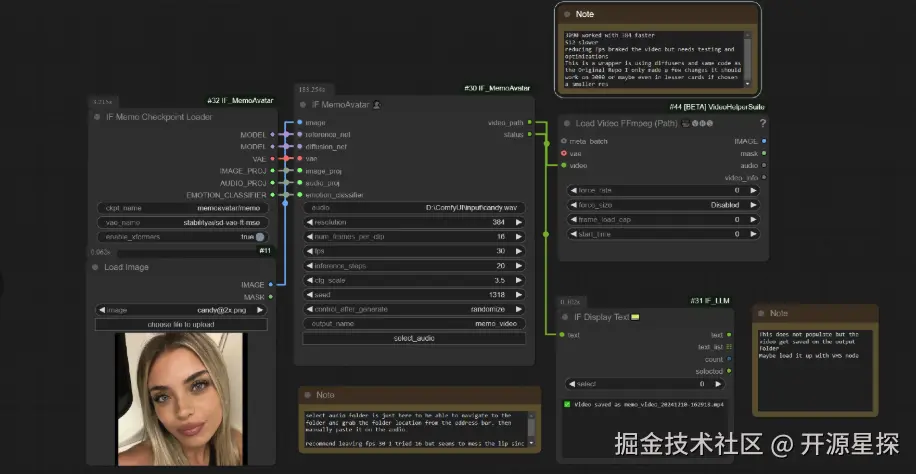Image resolution: width=916 pixels, height=474 pixels.
Task: Increase inference_steps with right arrow
Action: point(518,266)
